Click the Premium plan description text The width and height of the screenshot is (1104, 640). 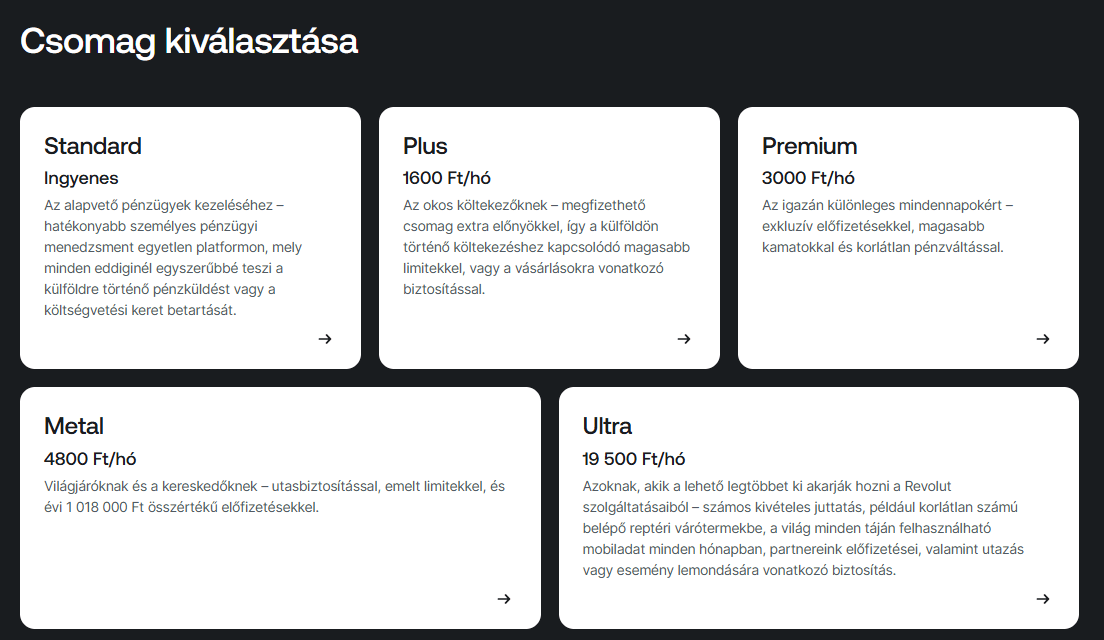887,226
